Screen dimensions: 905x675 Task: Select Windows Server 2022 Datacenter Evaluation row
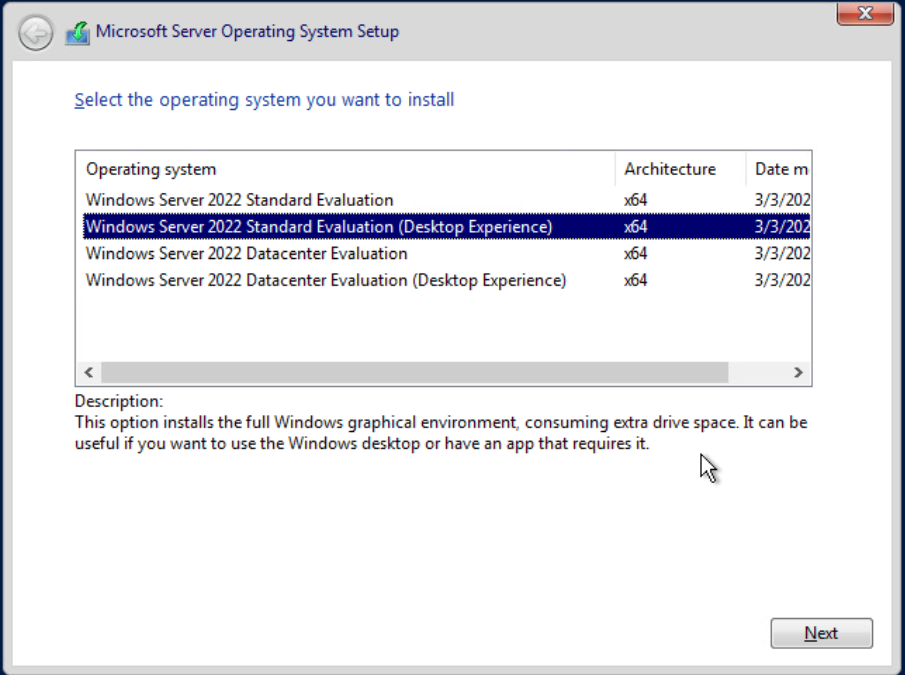447,254
